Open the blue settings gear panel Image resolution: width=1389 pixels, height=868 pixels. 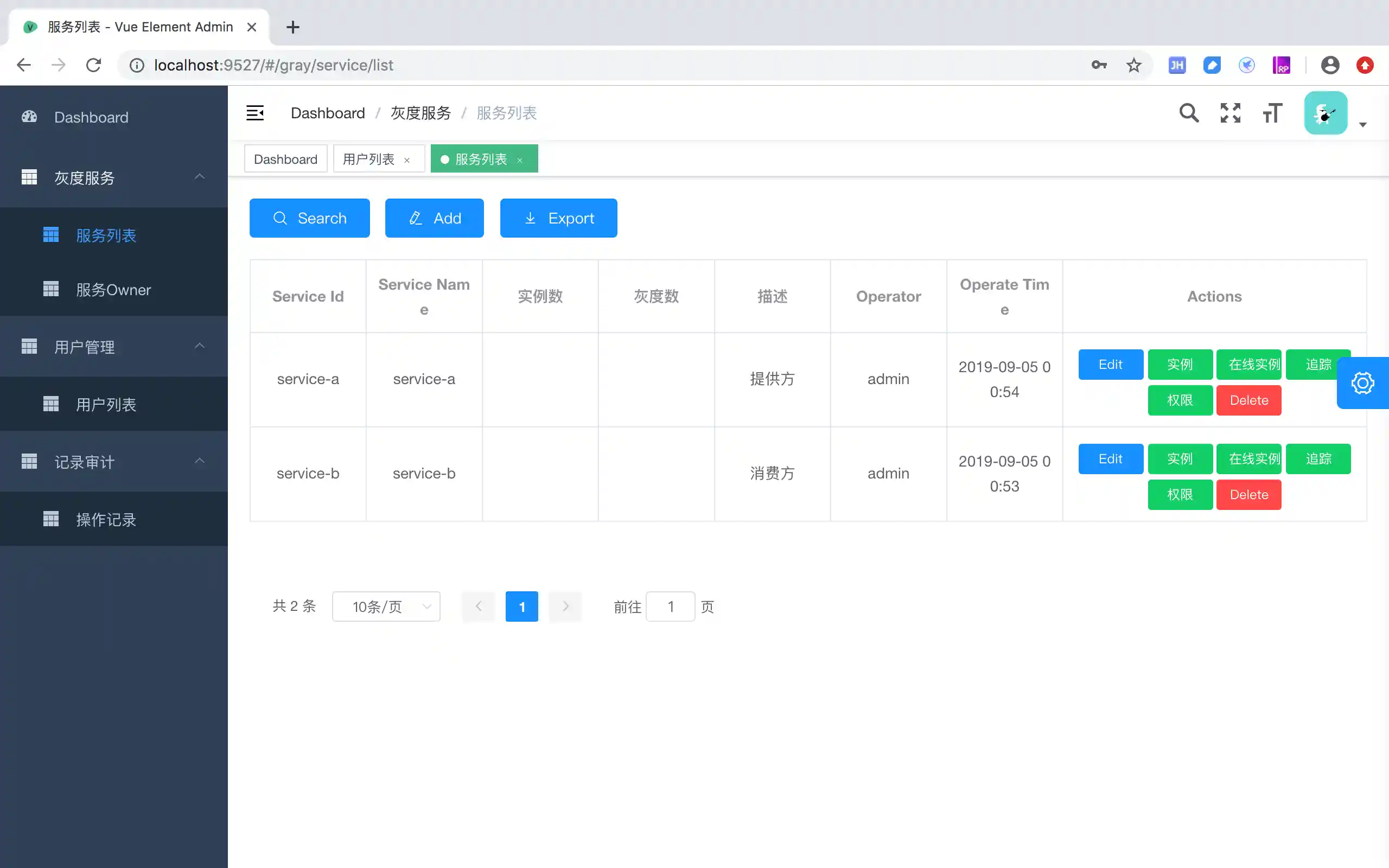(1362, 383)
